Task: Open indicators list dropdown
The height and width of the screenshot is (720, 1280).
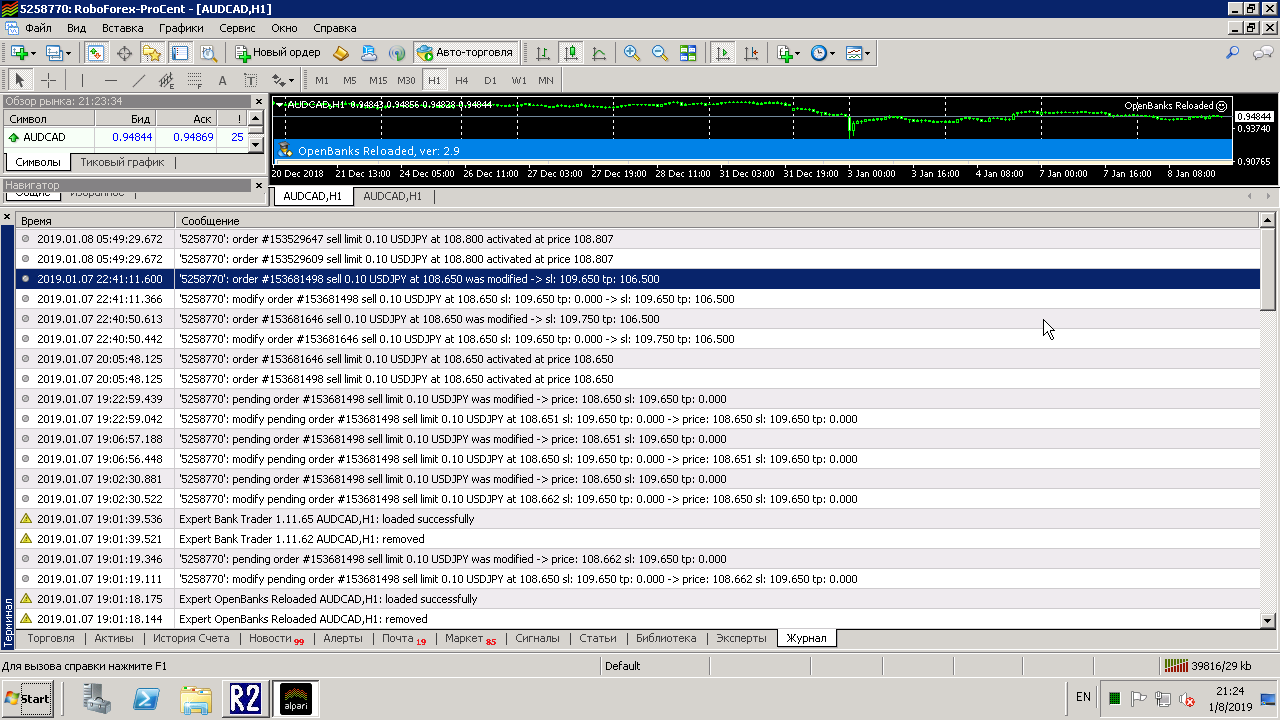Action: click(788, 53)
